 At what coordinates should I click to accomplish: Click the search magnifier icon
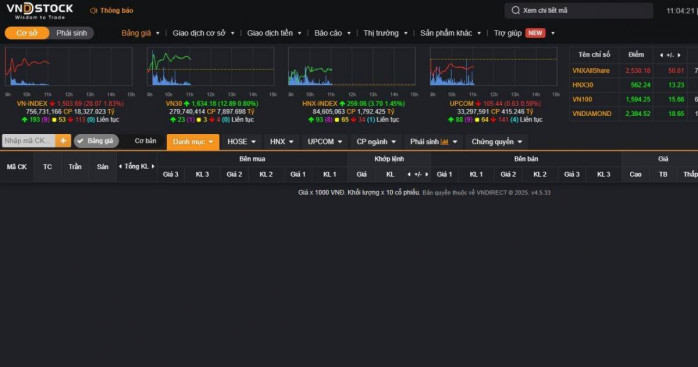(515, 10)
